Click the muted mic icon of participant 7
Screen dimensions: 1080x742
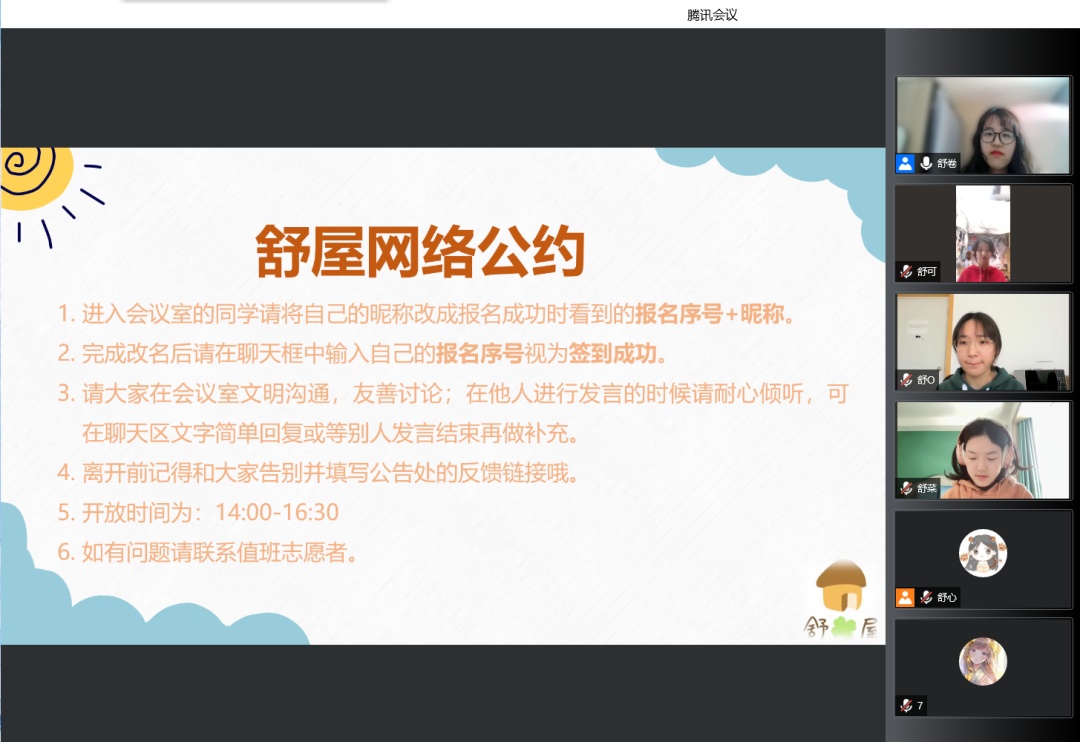click(x=906, y=705)
